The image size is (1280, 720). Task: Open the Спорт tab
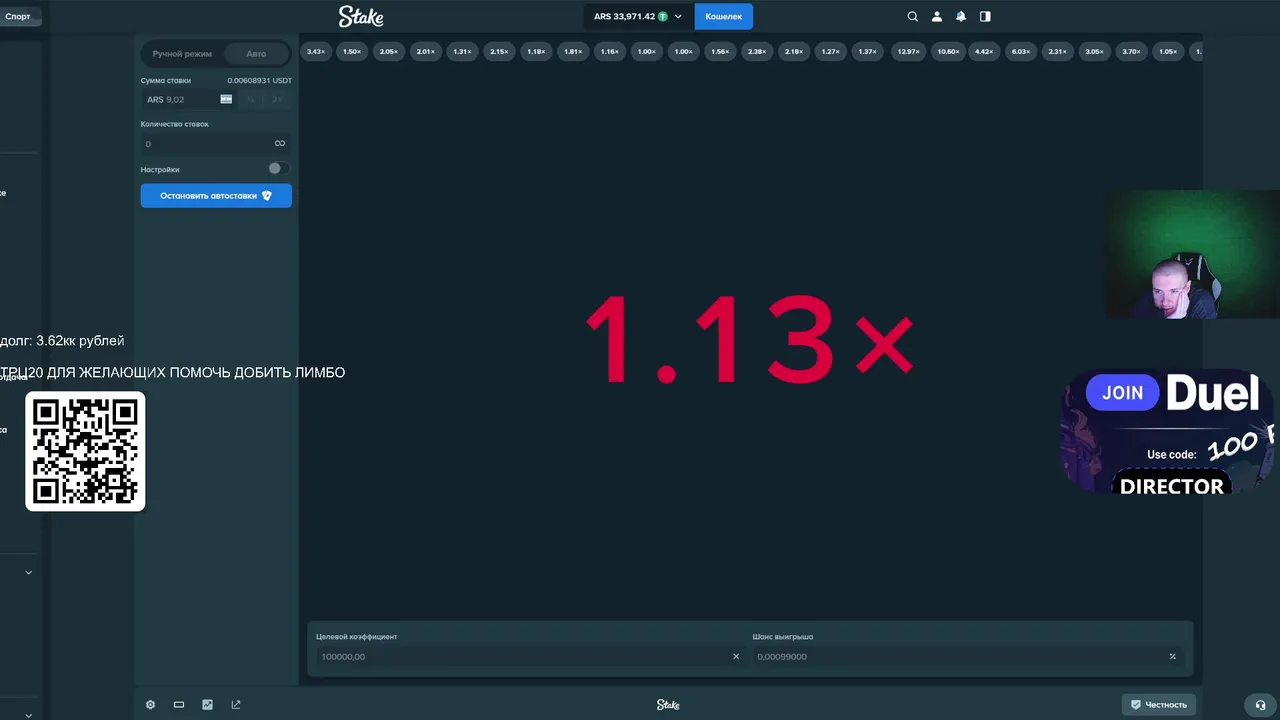coord(18,16)
